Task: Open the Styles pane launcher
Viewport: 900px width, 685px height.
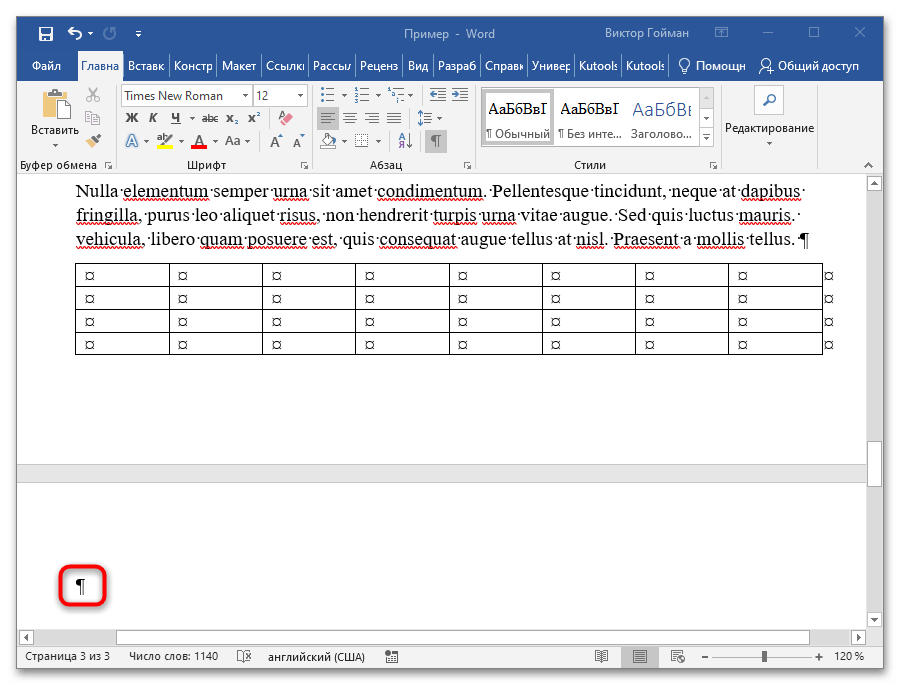Action: pos(713,166)
